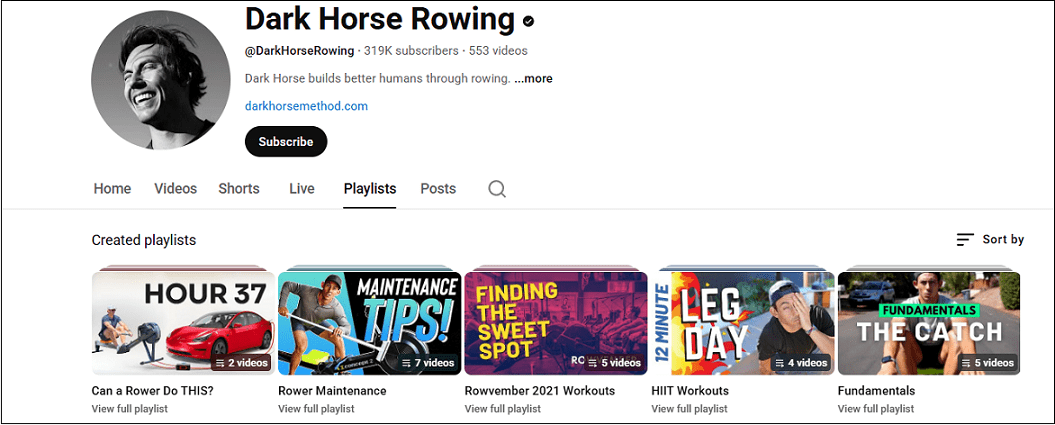View full playlist for HIIT Workouts
The image size is (1055, 425).
[x=690, y=408]
